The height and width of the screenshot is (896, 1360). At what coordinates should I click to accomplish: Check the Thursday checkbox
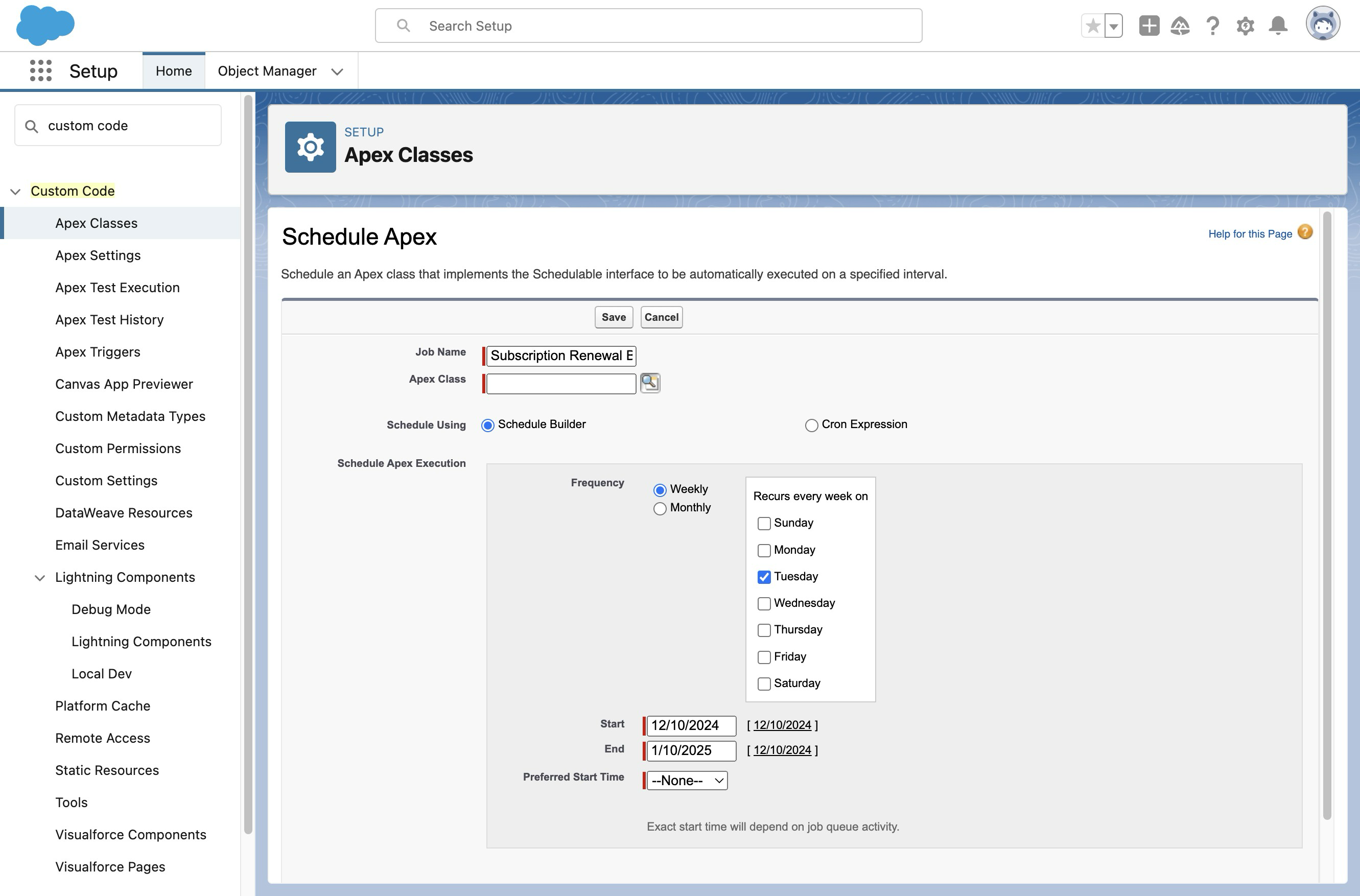click(764, 630)
